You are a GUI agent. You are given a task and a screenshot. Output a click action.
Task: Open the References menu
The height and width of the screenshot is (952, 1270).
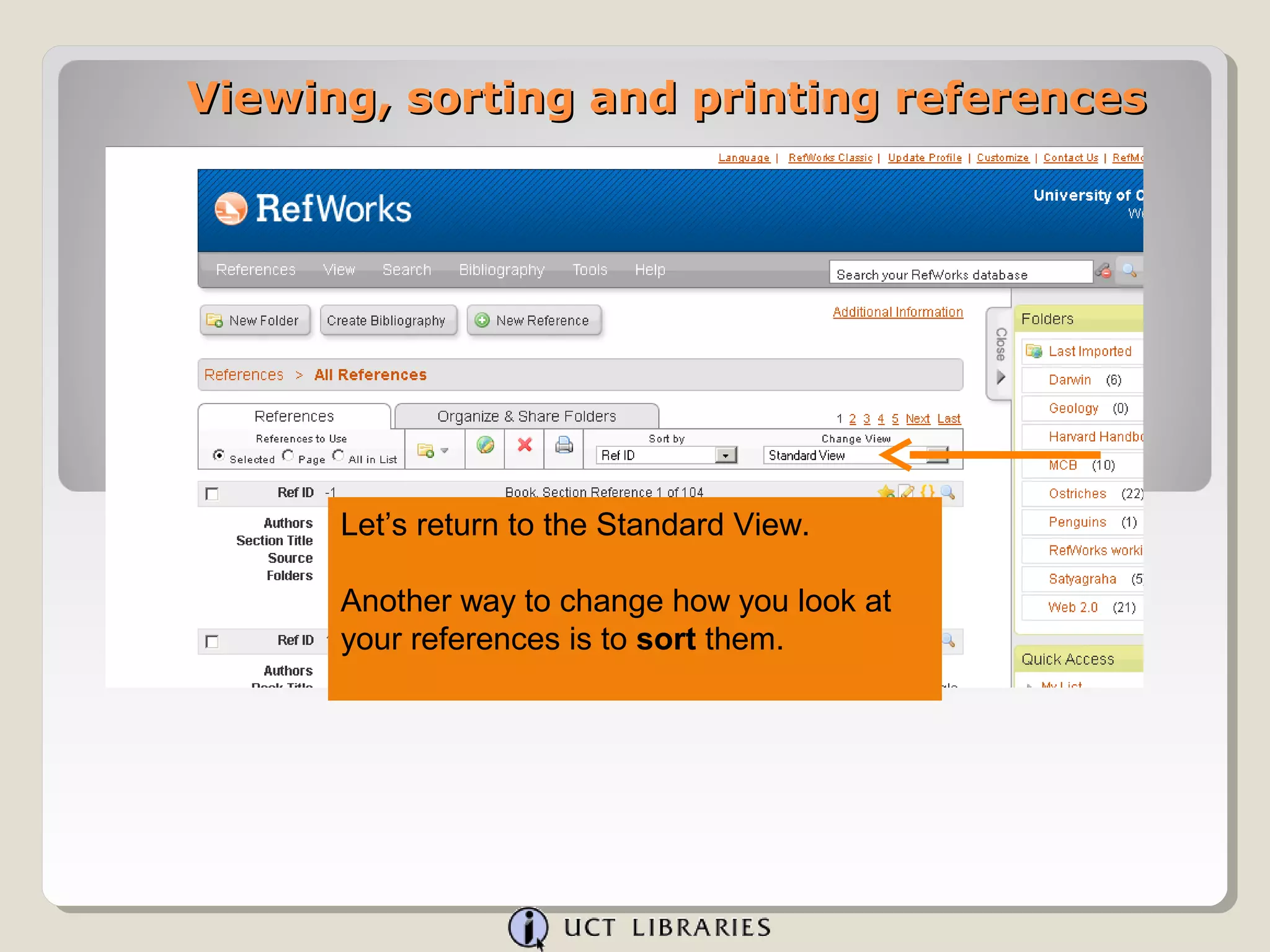point(255,270)
